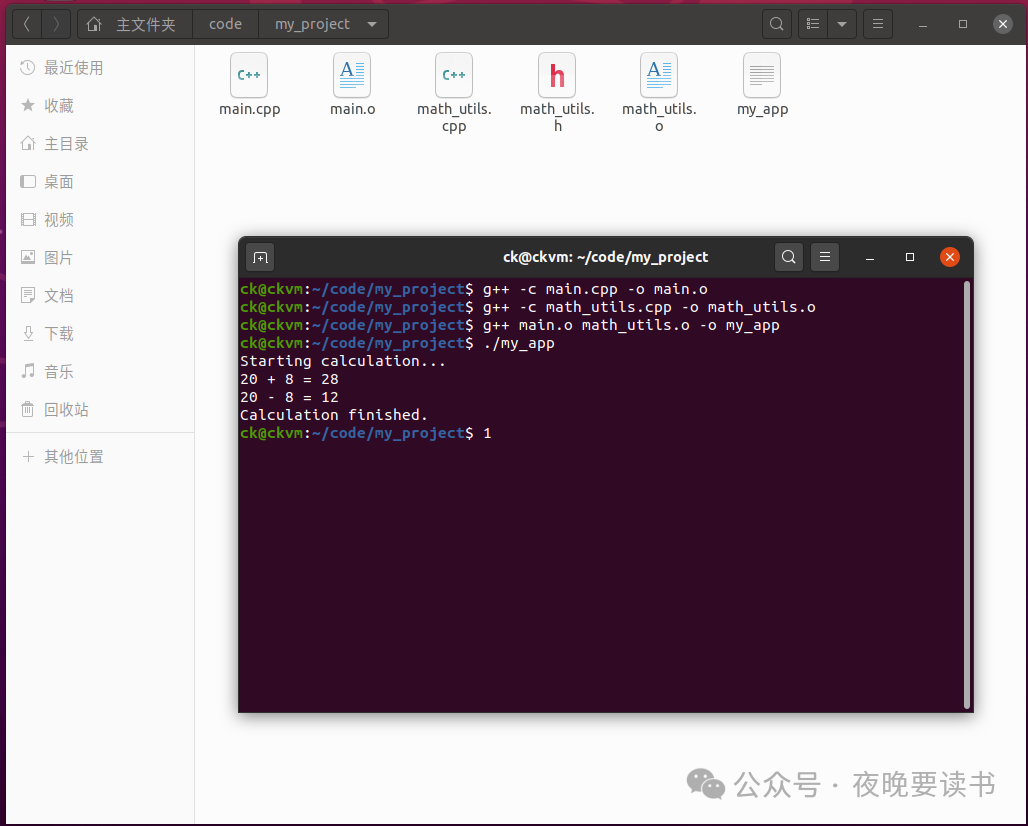1028x826 pixels.
Task: Minimize the file manager window
Action: click(x=923, y=24)
